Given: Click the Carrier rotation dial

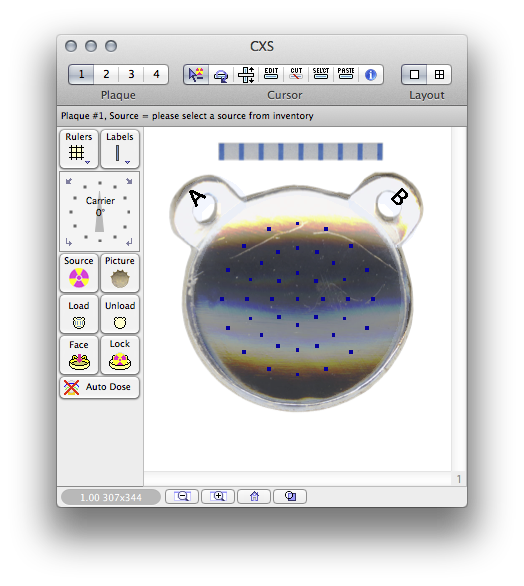Looking at the screenshot, I should (x=99, y=212).
